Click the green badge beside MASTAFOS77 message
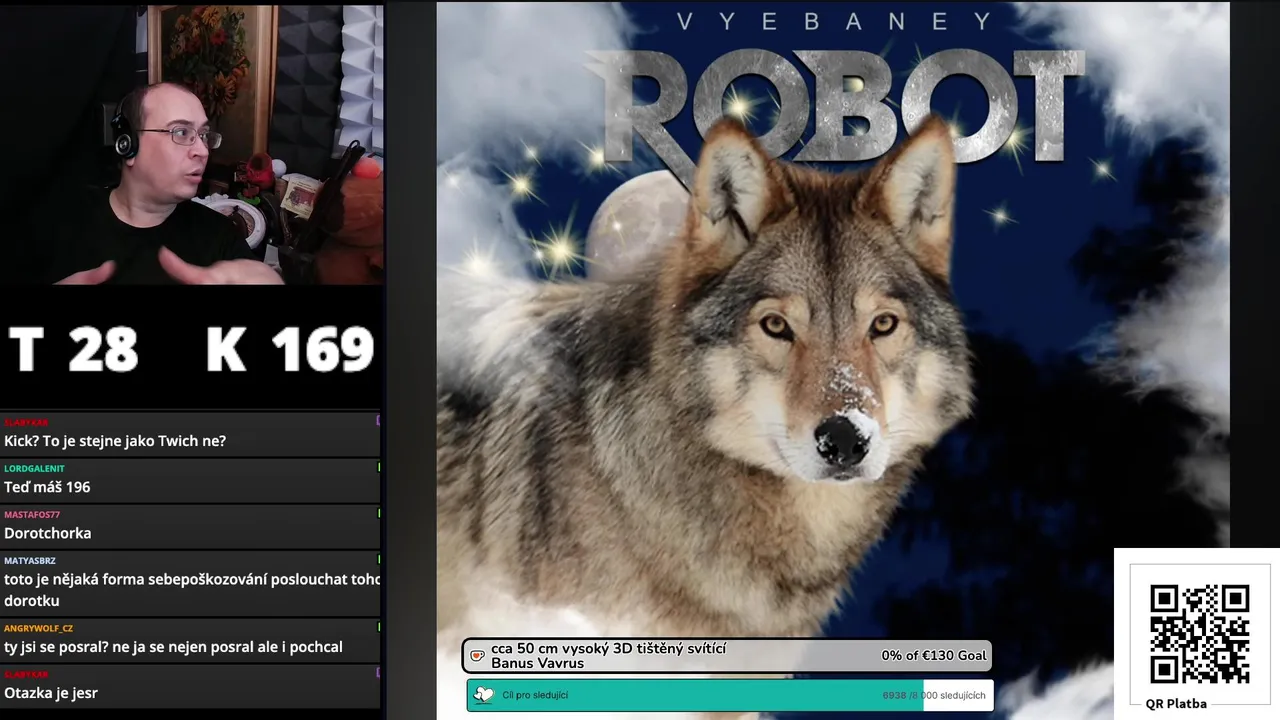Image resolution: width=1280 pixels, height=720 pixels. (x=378, y=513)
